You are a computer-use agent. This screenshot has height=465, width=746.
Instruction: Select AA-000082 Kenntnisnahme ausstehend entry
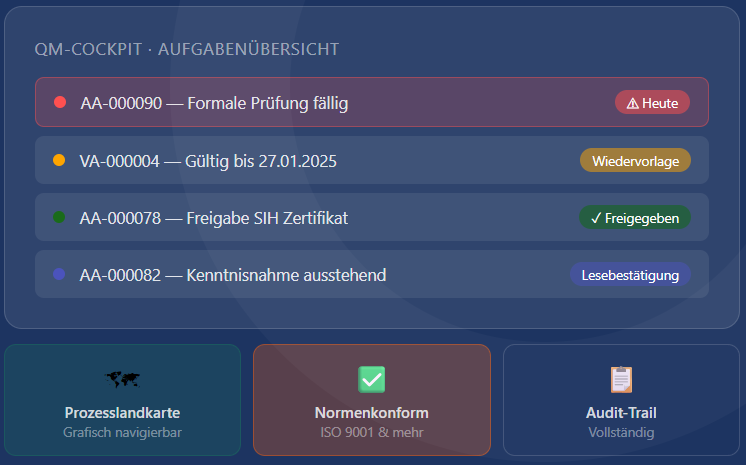[372, 275]
